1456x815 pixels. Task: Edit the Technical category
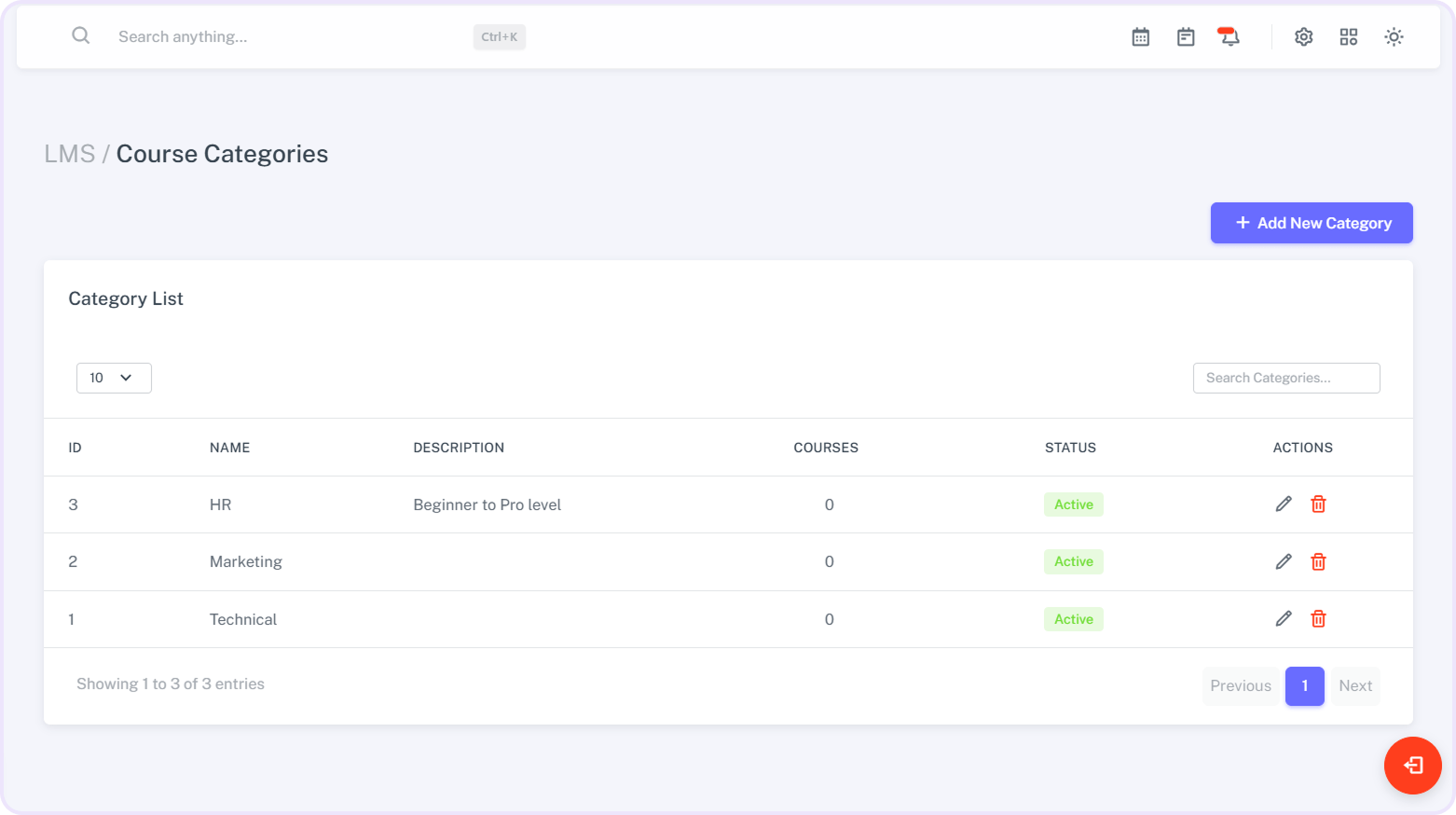1283,619
